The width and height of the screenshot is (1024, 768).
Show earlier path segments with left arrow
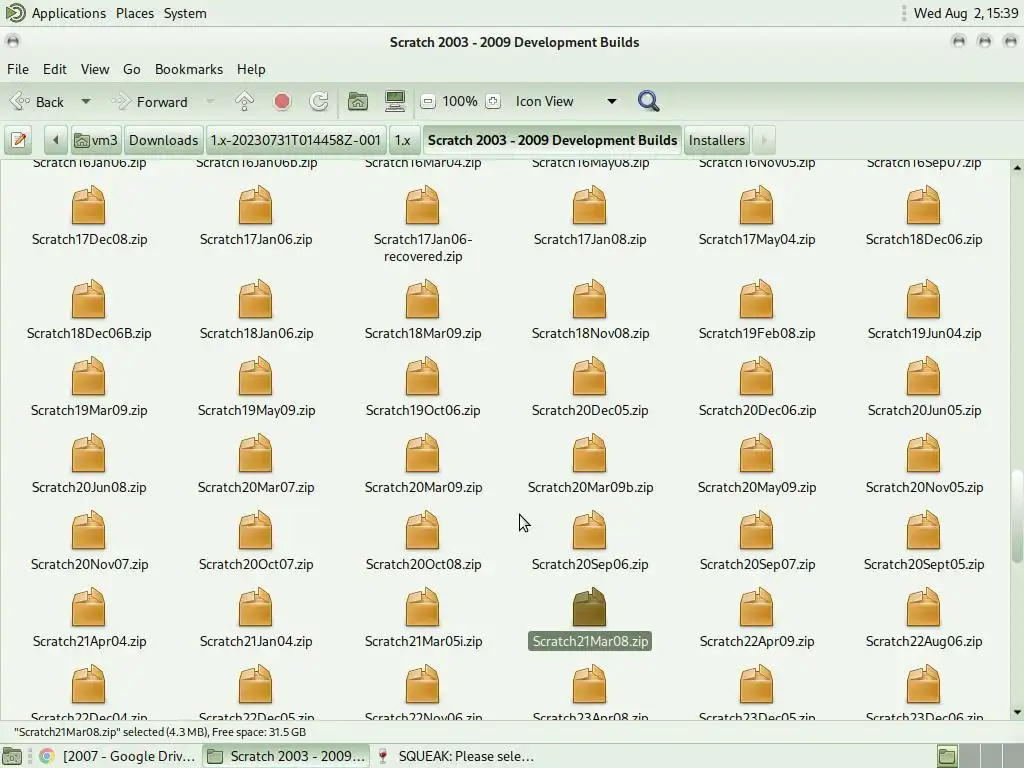(56, 140)
